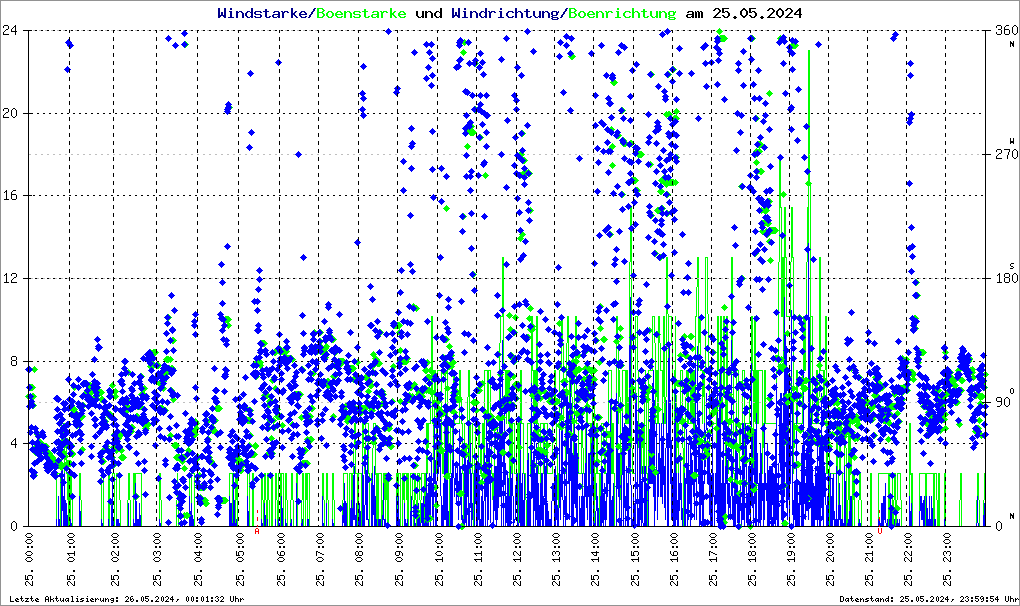Click the "20:00" time axis label

[830, 547]
